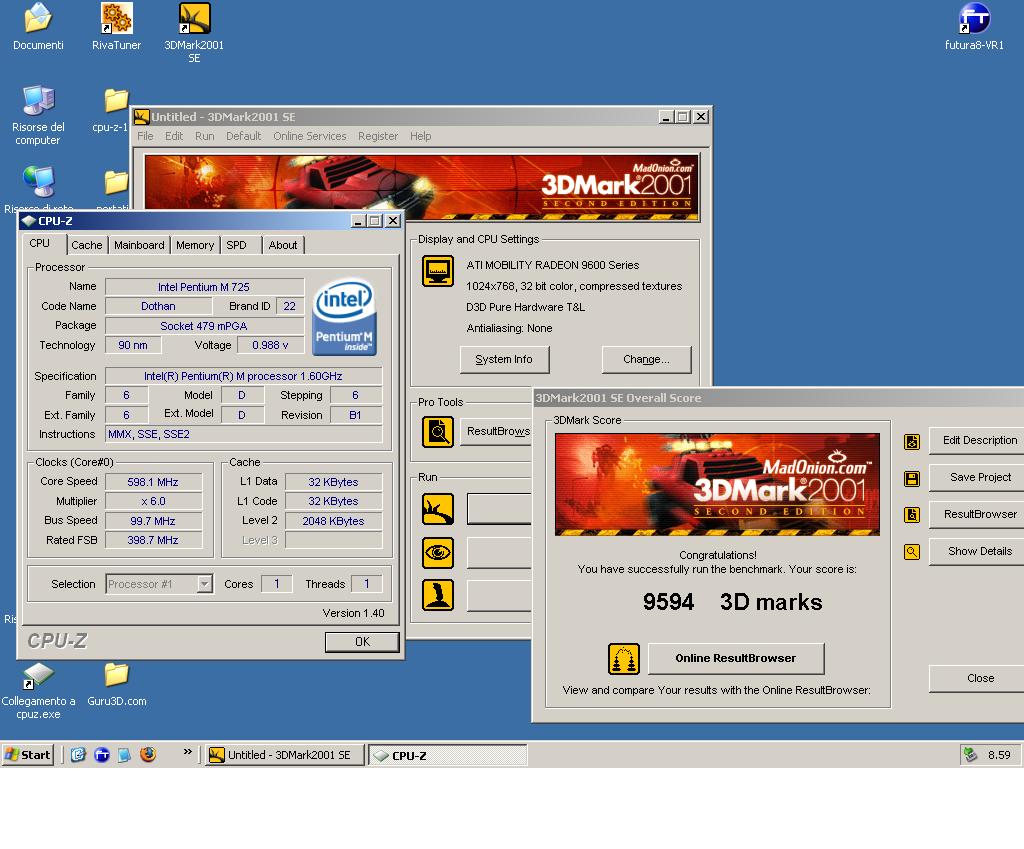The height and width of the screenshot is (849, 1024).
Task: Click the Online ResultBrowser abacus icon
Action: point(624,658)
